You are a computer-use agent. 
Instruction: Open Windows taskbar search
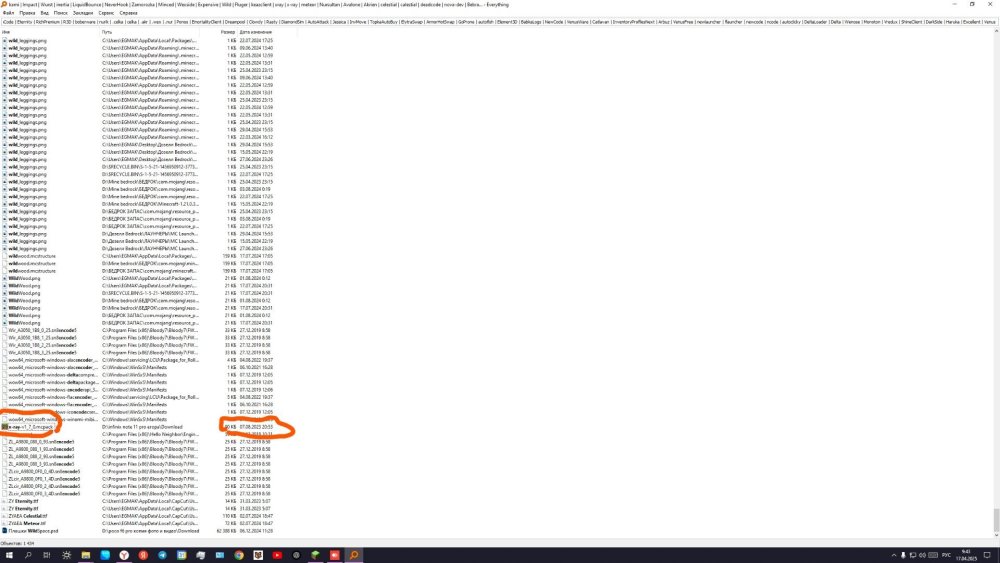click(28, 555)
